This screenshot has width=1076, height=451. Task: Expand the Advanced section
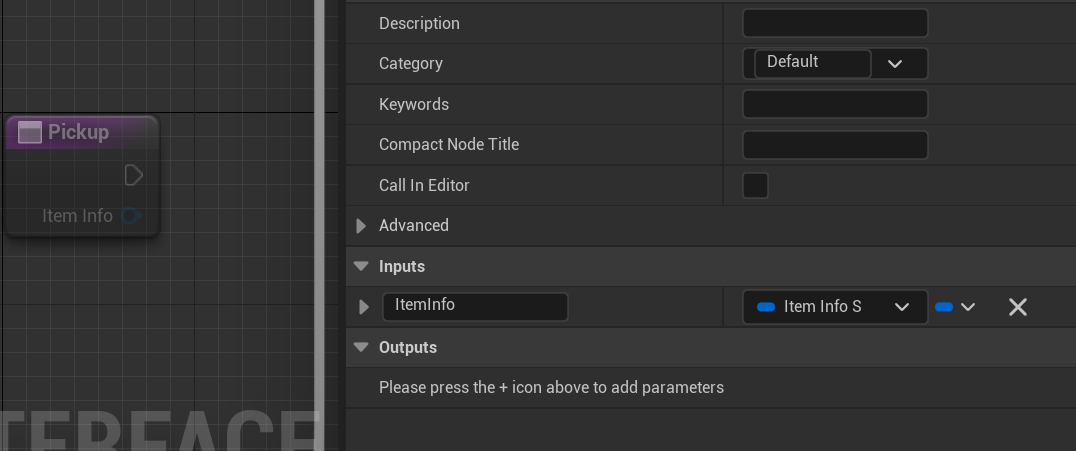[362, 226]
